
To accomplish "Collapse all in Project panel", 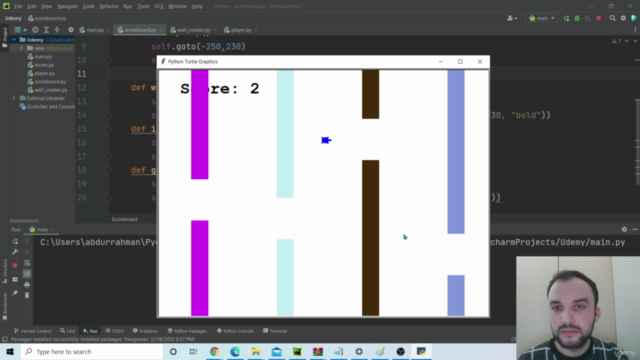I will (57, 30).
